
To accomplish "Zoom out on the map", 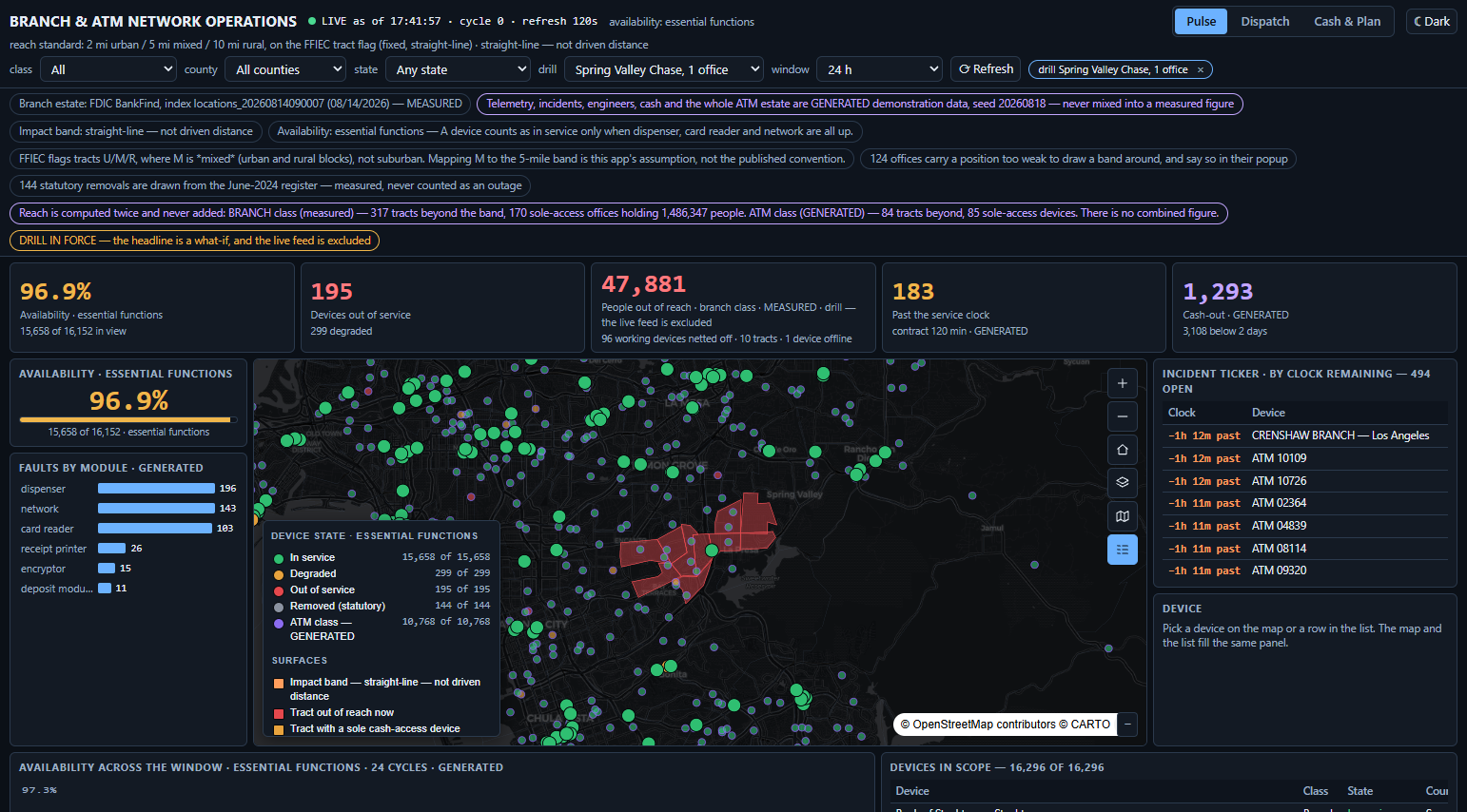I will pyautogui.click(x=1123, y=416).
